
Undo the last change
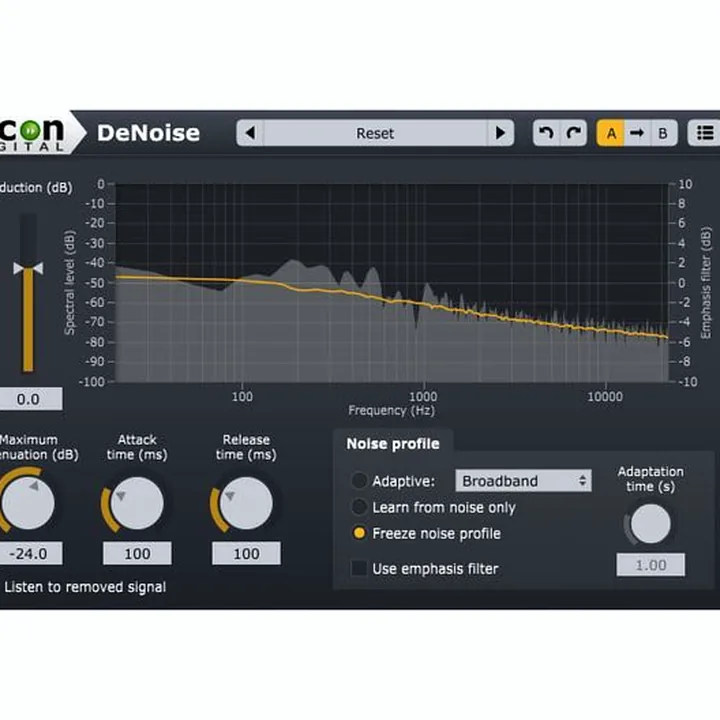click(x=546, y=133)
